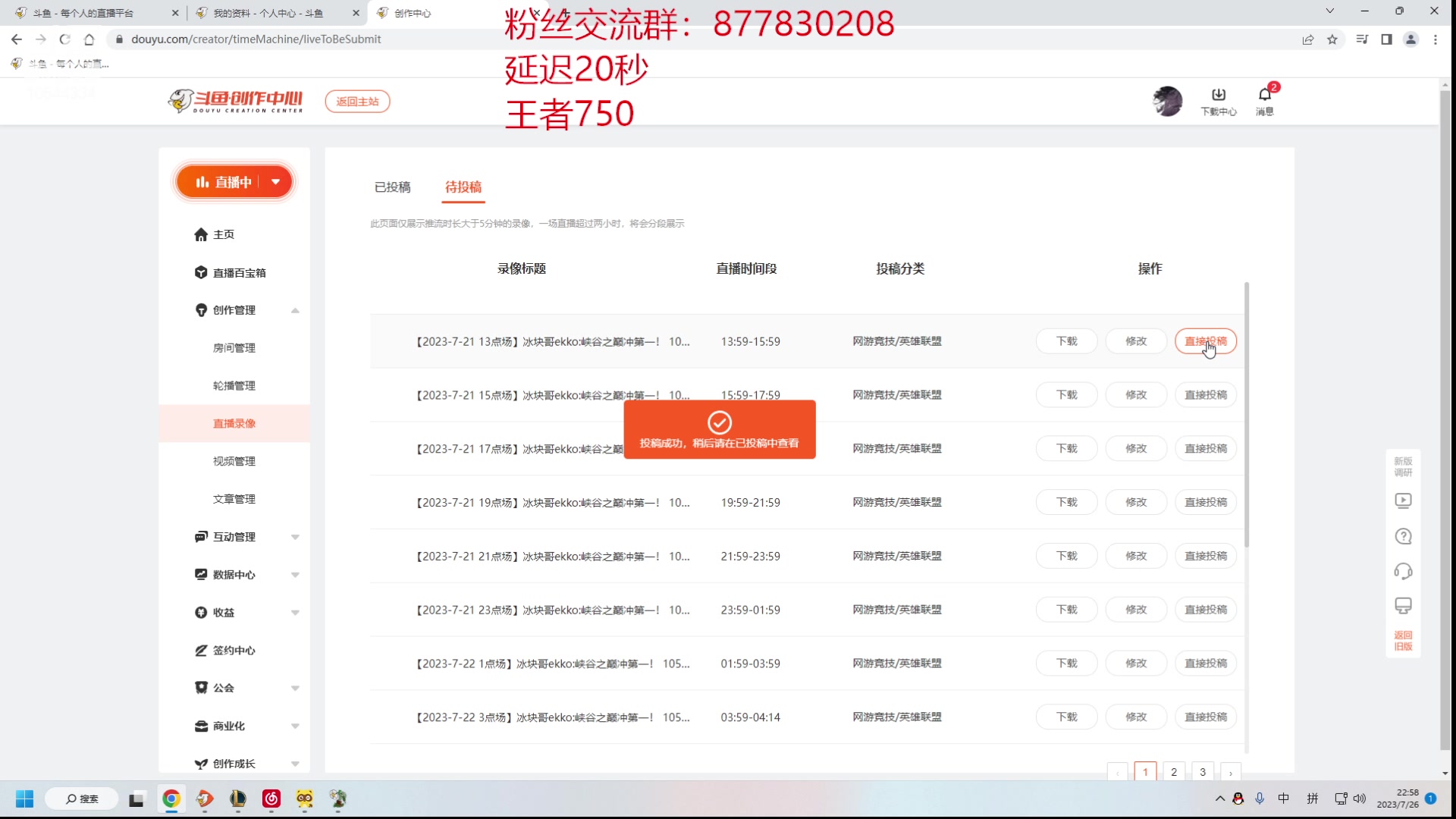Click 修改 for the 19:59-21:59 recording

pos(1135,502)
